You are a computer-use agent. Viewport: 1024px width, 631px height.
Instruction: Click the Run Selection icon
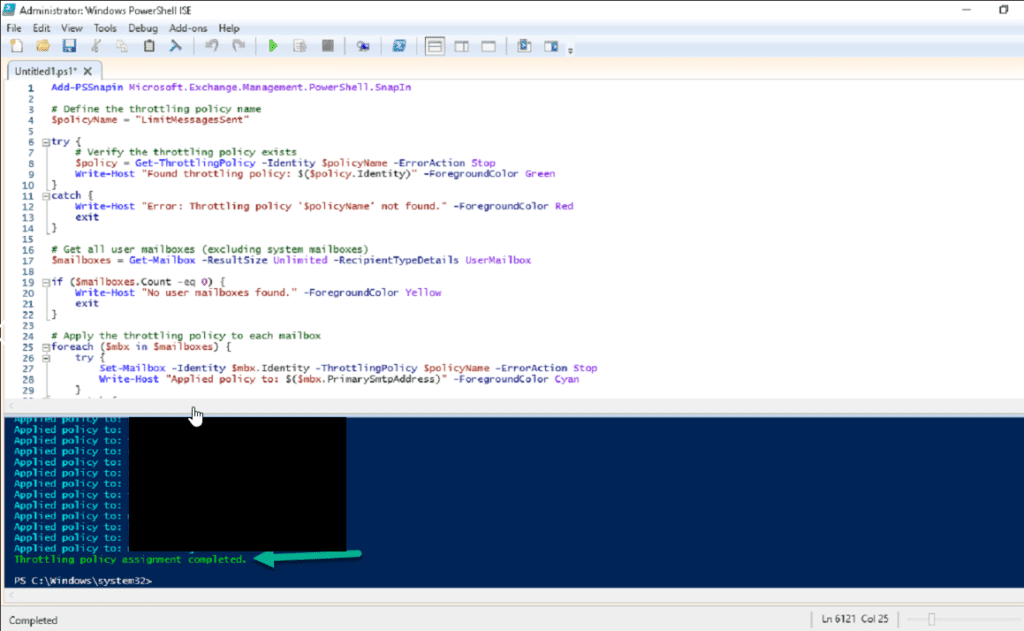tap(299, 46)
